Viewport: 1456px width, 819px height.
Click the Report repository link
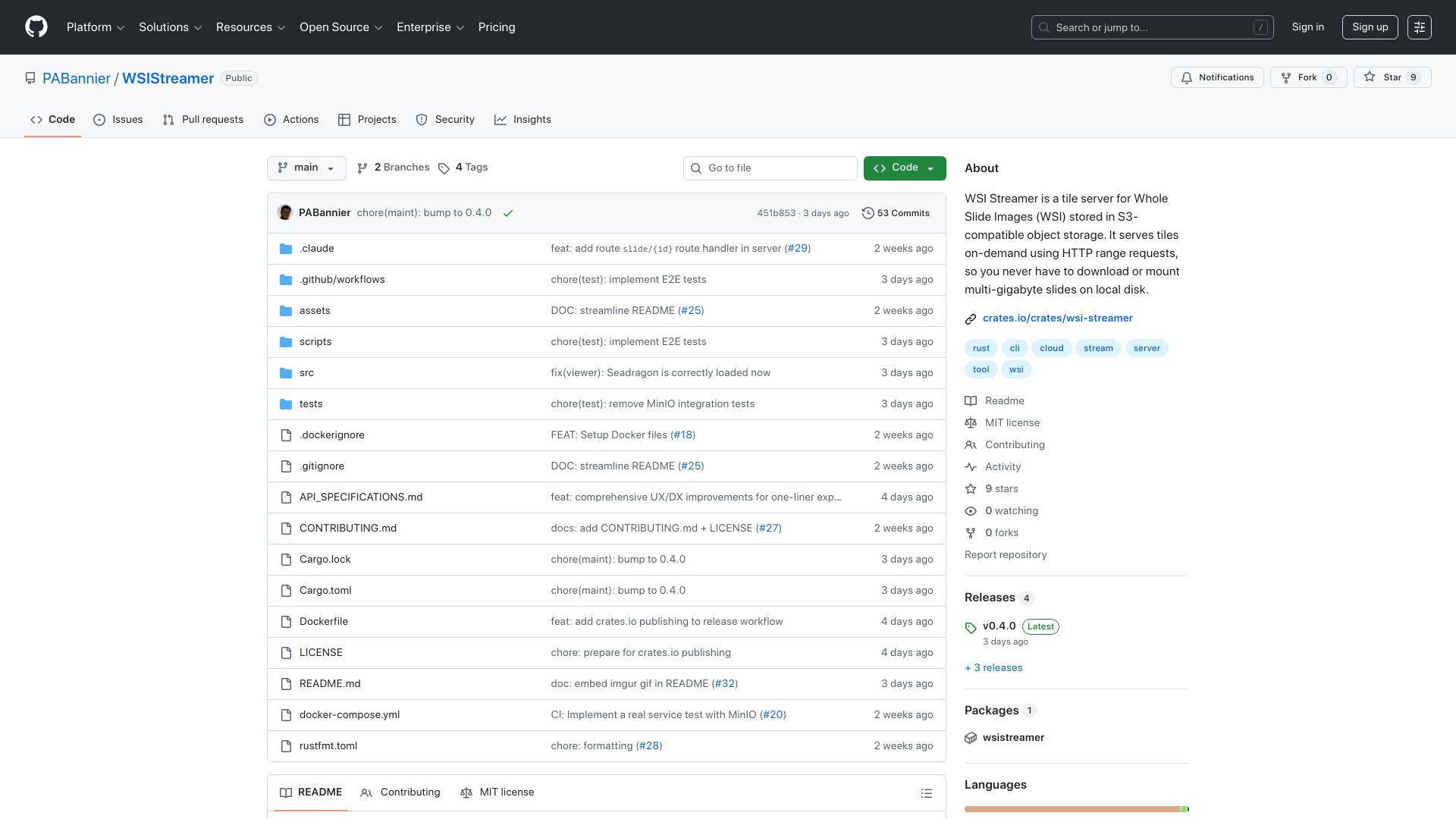1005,555
